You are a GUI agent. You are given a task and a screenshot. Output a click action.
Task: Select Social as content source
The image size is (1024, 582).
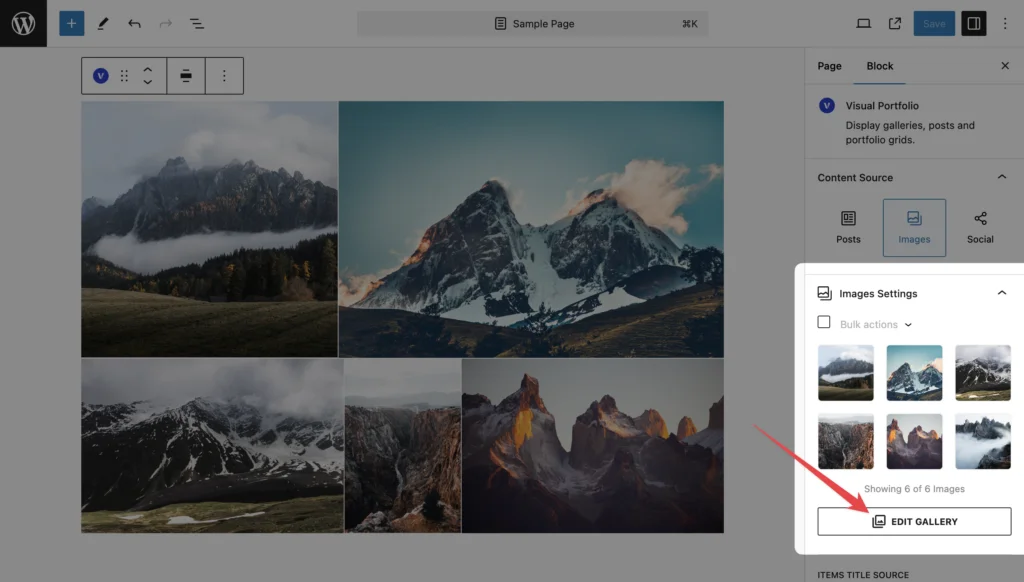click(980, 227)
